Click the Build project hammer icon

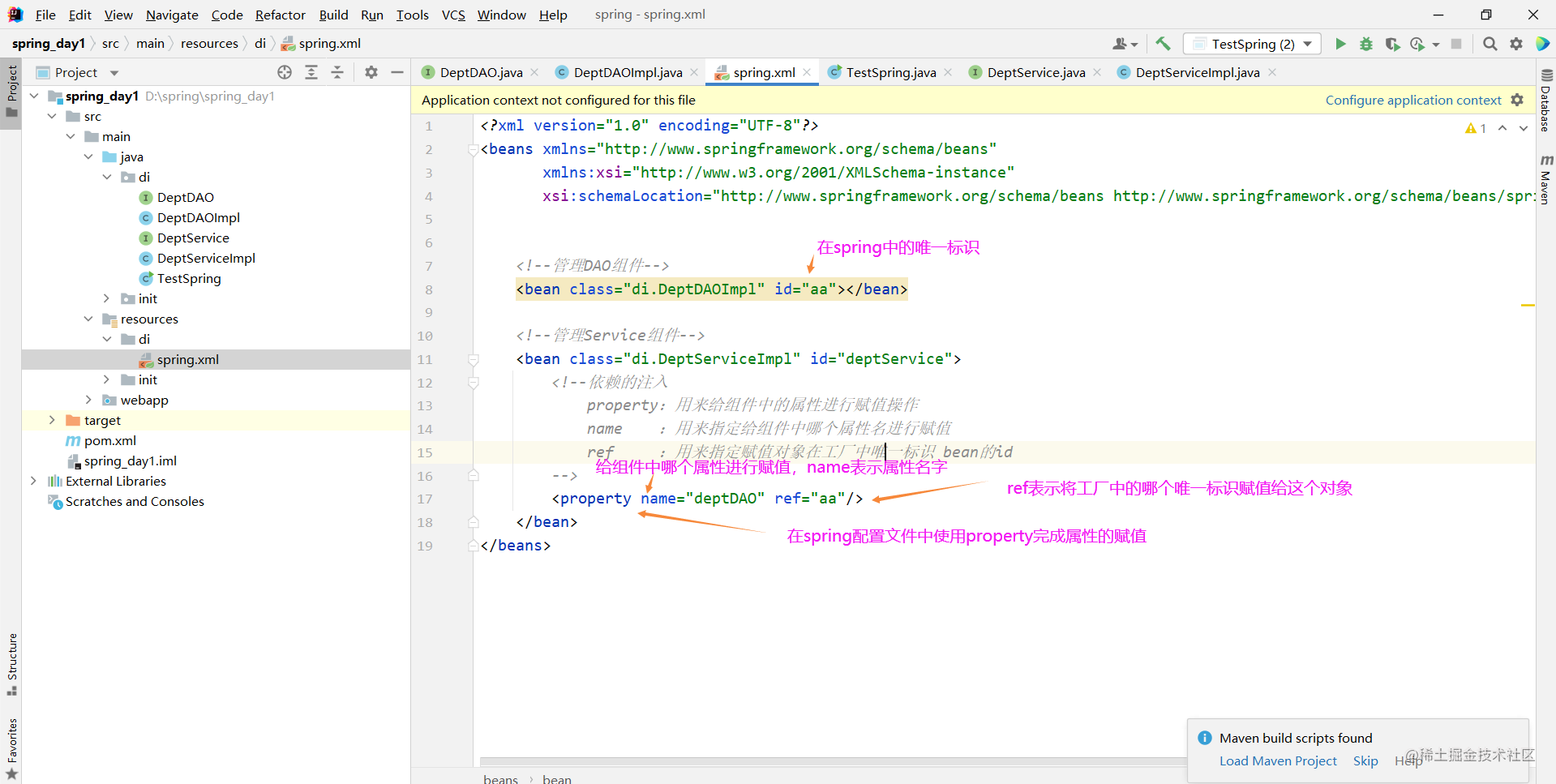tap(1164, 44)
